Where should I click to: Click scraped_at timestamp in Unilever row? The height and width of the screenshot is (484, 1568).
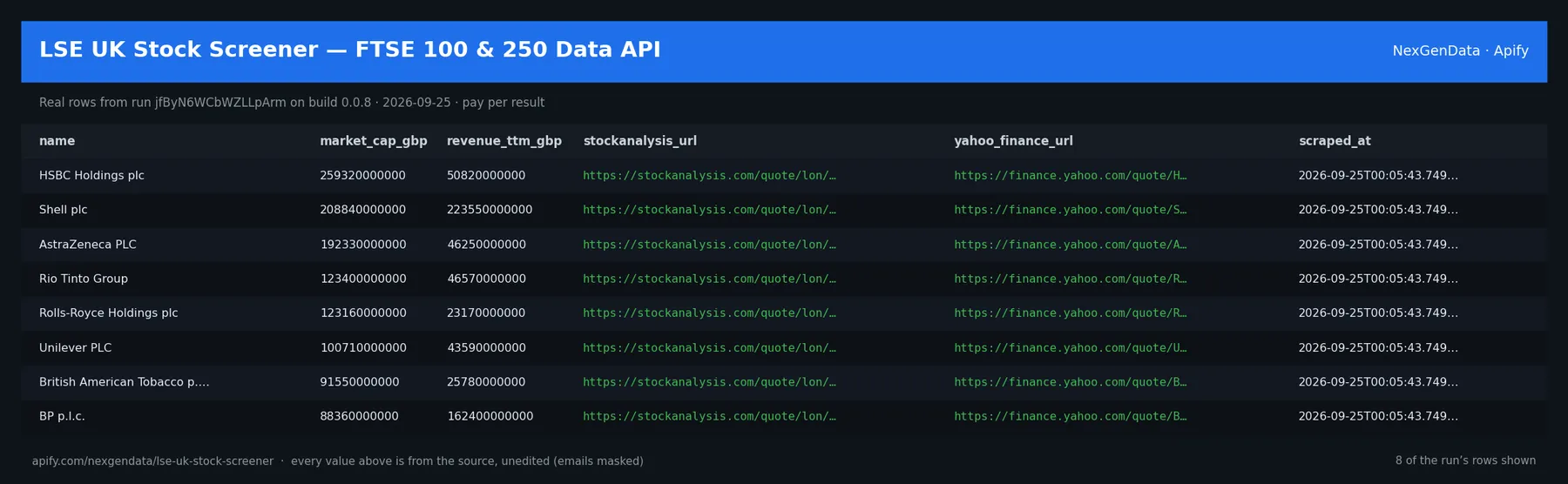tap(1378, 347)
